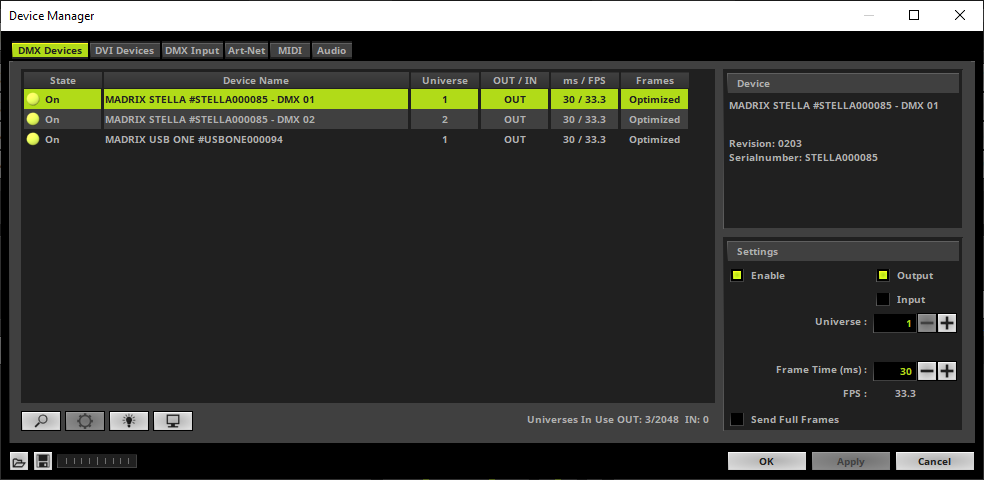Viewport: 984px width, 480px height.
Task: Click yellow state LED of USB ONE row
Action: pyautogui.click(x=33, y=139)
